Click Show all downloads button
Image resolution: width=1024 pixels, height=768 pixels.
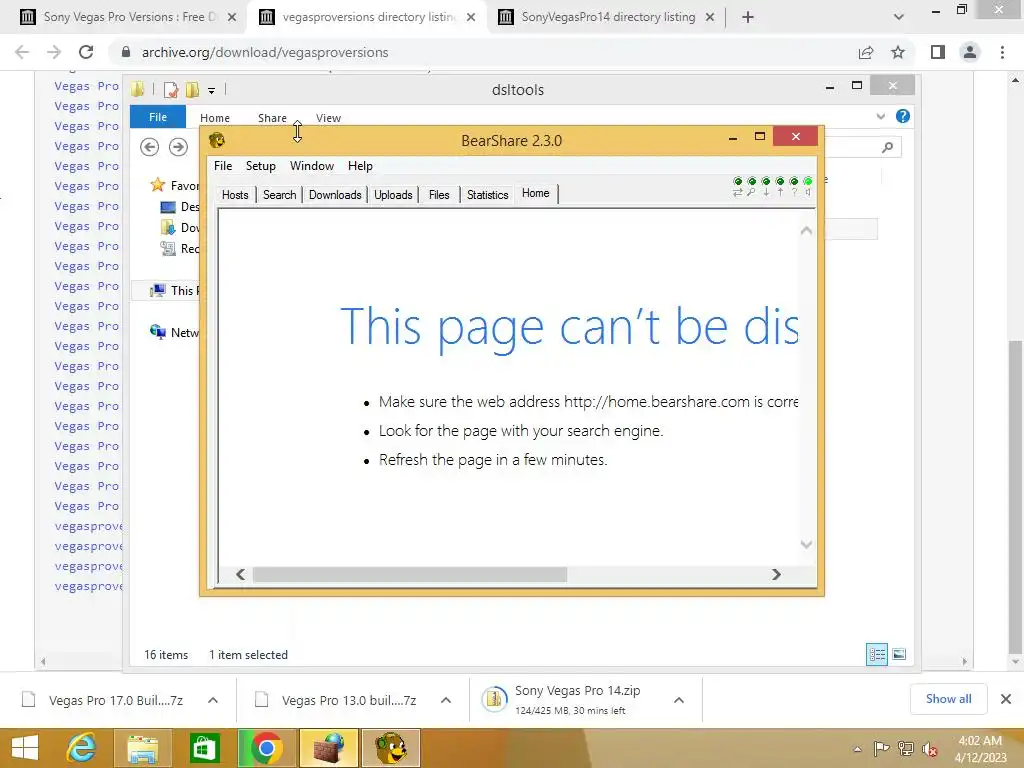[948, 699]
